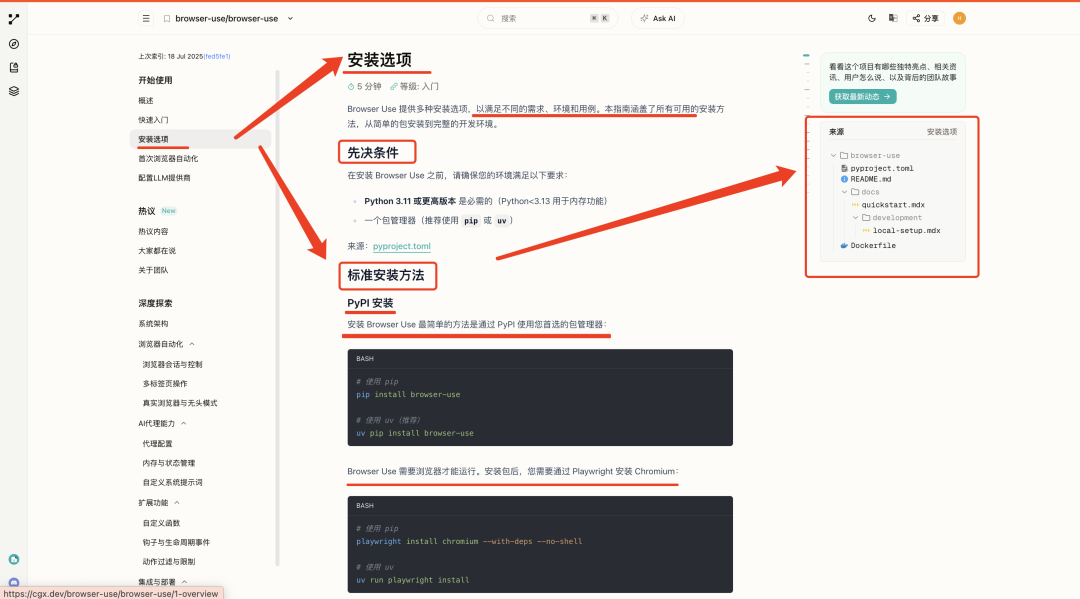Navigate to 配置LLM提供商

click(x=165, y=178)
